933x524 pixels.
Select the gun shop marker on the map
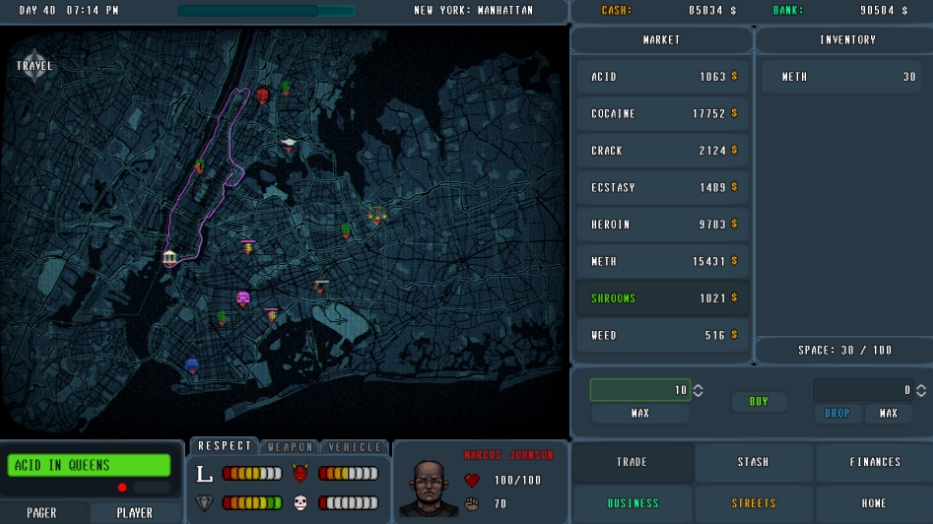321,286
